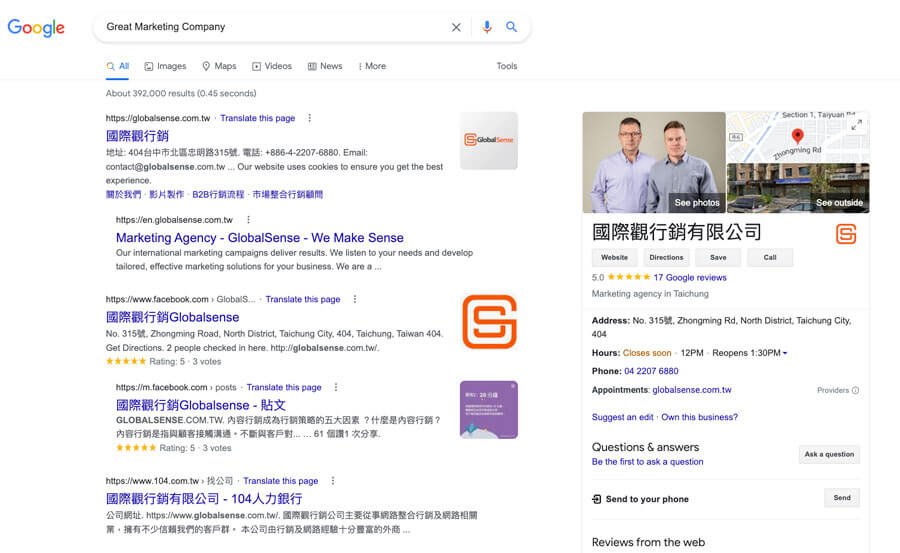Image resolution: width=900 pixels, height=553 pixels.
Task: Switch to the Maps tab
Action: (x=219, y=66)
